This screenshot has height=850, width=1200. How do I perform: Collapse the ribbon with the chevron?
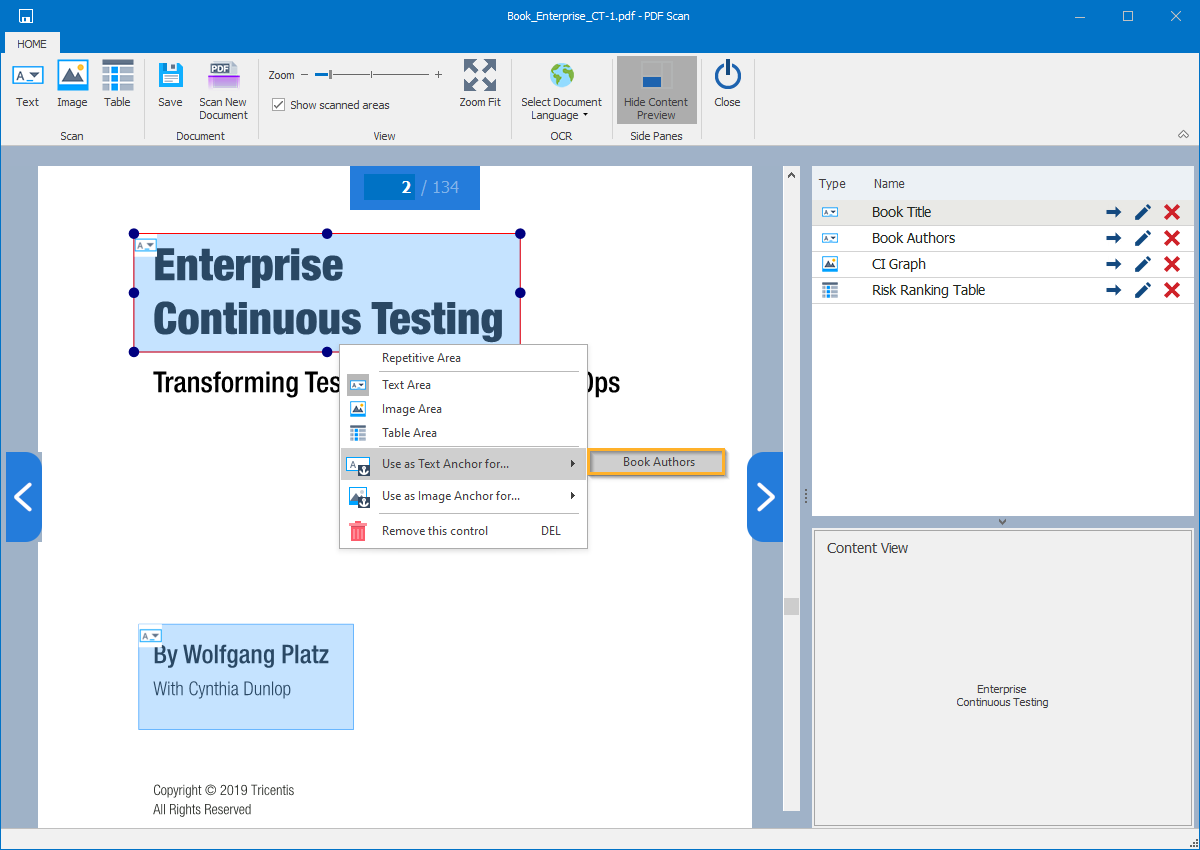(1183, 135)
